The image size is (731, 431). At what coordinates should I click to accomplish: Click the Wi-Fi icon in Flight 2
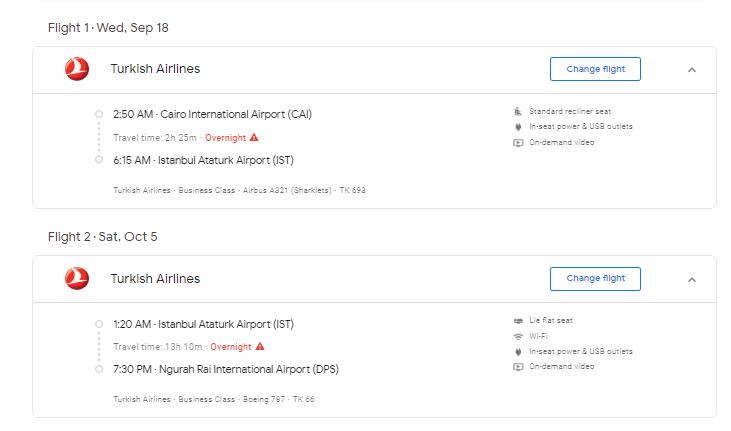pos(517,336)
